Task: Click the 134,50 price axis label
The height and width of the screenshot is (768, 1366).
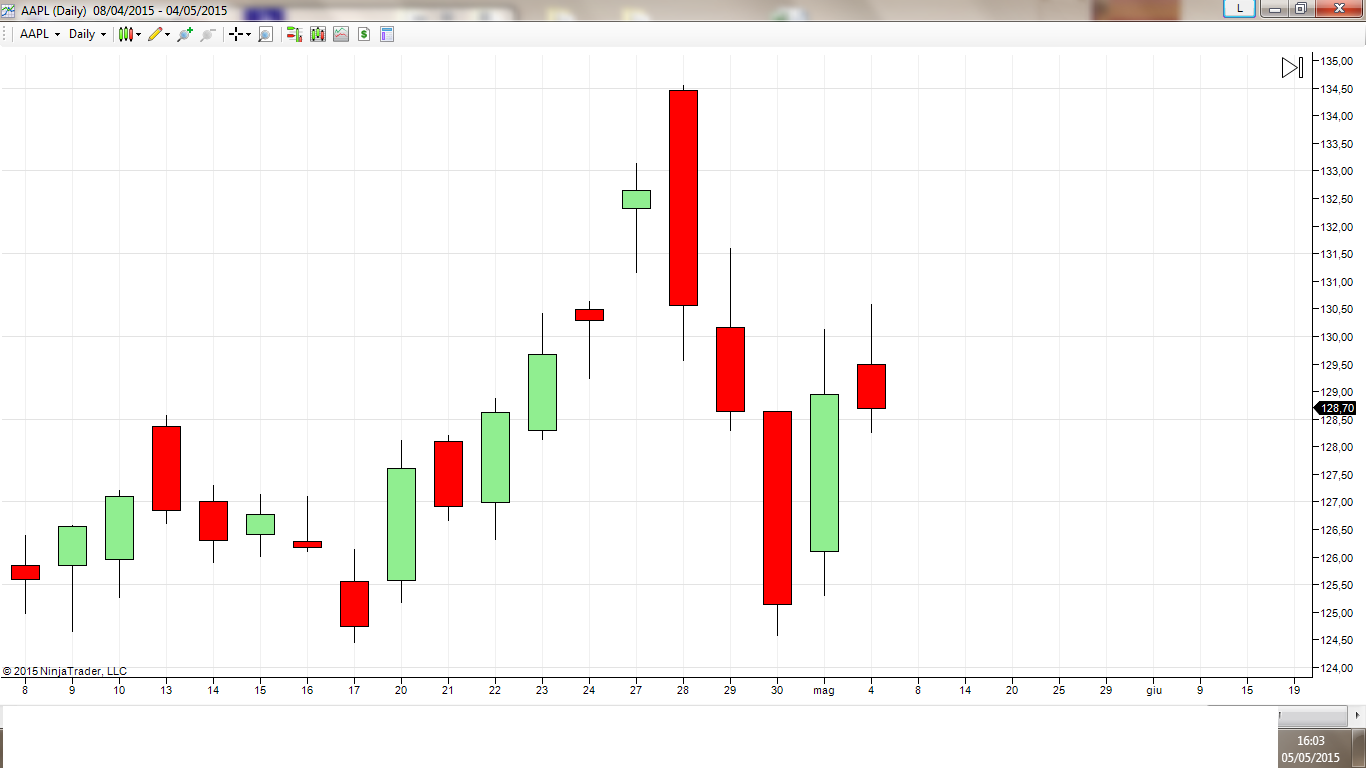Action: coord(1338,89)
